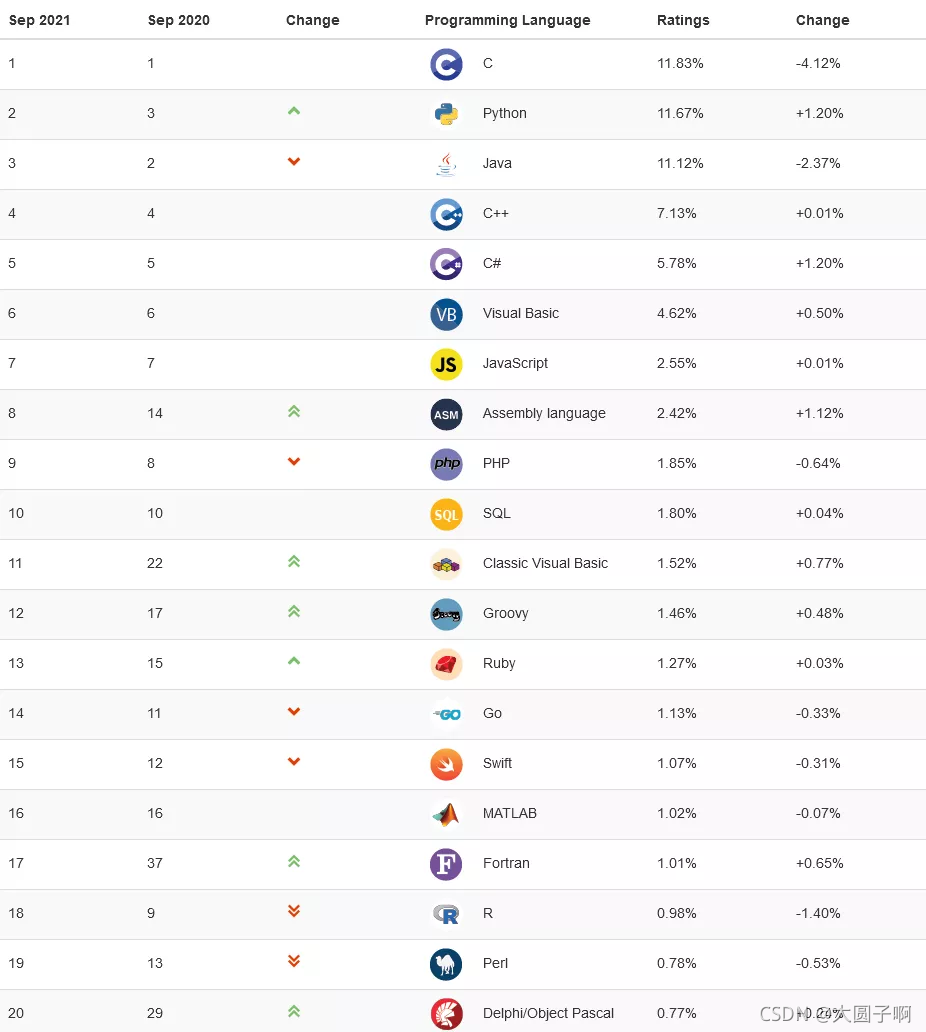Click the Python logo icon
The width and height of the screenshot is (926, 1032).
click(446, 114)
